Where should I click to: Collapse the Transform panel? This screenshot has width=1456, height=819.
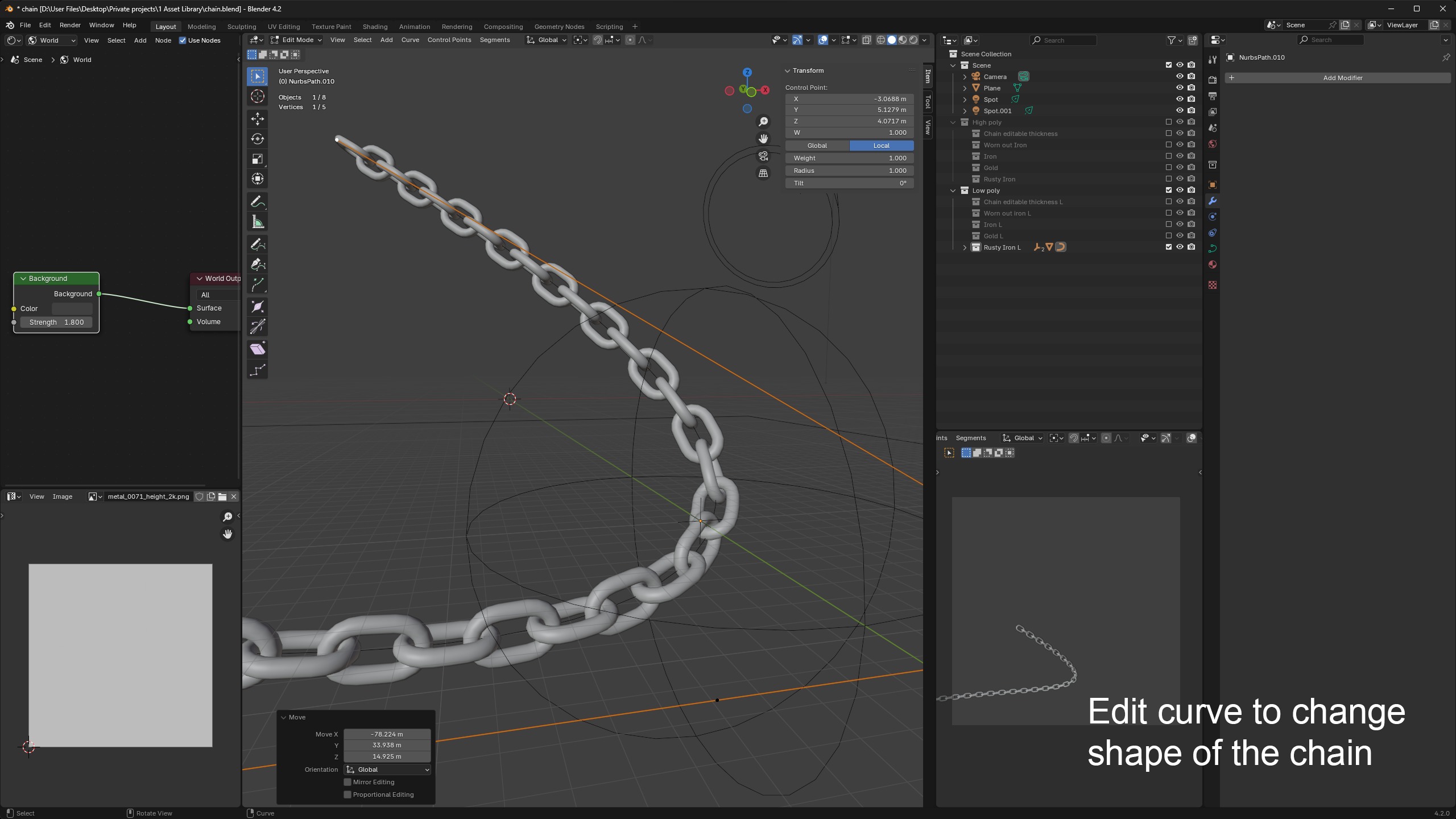pyautogui.click(x=788, y=71)
